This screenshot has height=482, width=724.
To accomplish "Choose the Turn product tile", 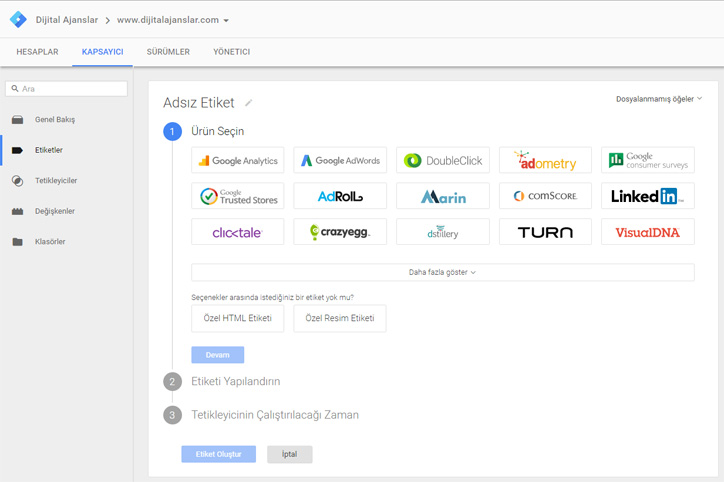I will click(545, 232).
